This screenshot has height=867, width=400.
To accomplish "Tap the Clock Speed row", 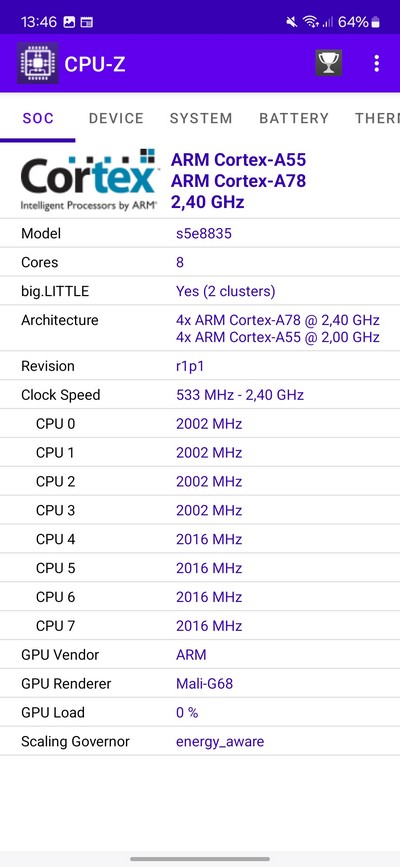I will (200, 395).
